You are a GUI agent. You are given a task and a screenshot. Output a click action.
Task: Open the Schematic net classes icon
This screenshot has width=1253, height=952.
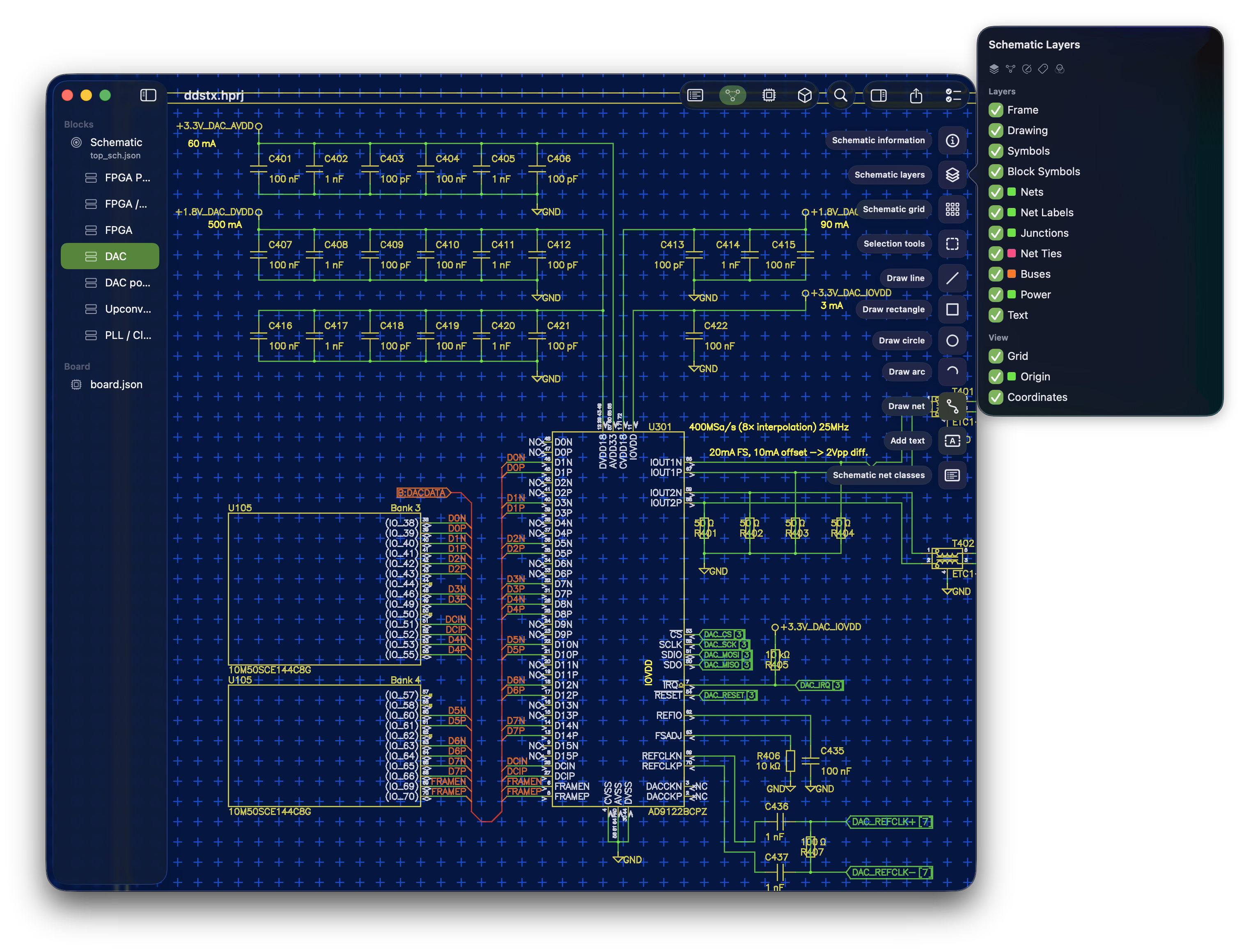(952, 476)
